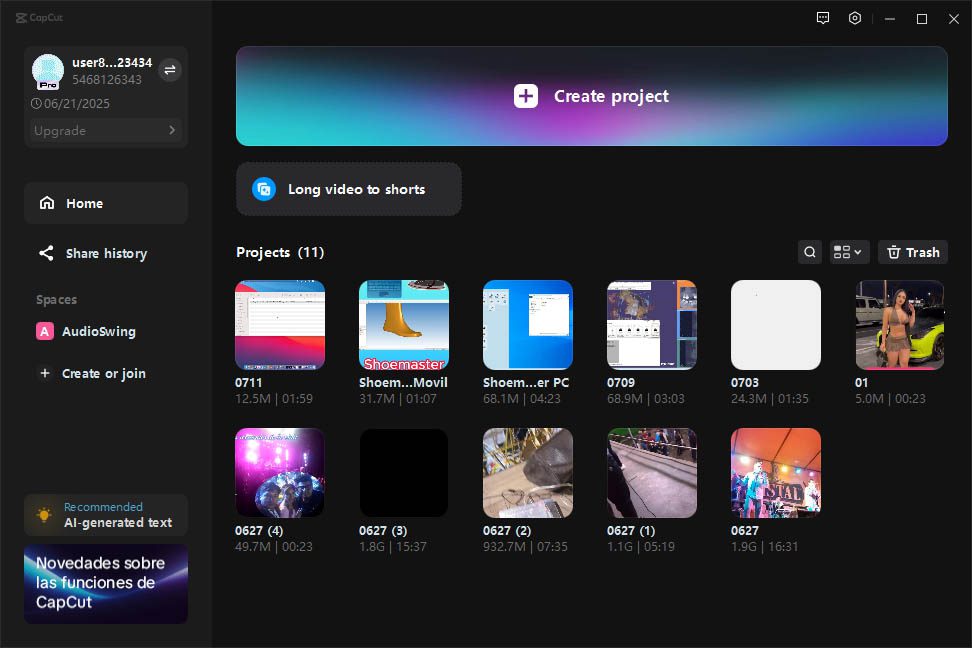Click the plus icon in Create project

[526, 96]
